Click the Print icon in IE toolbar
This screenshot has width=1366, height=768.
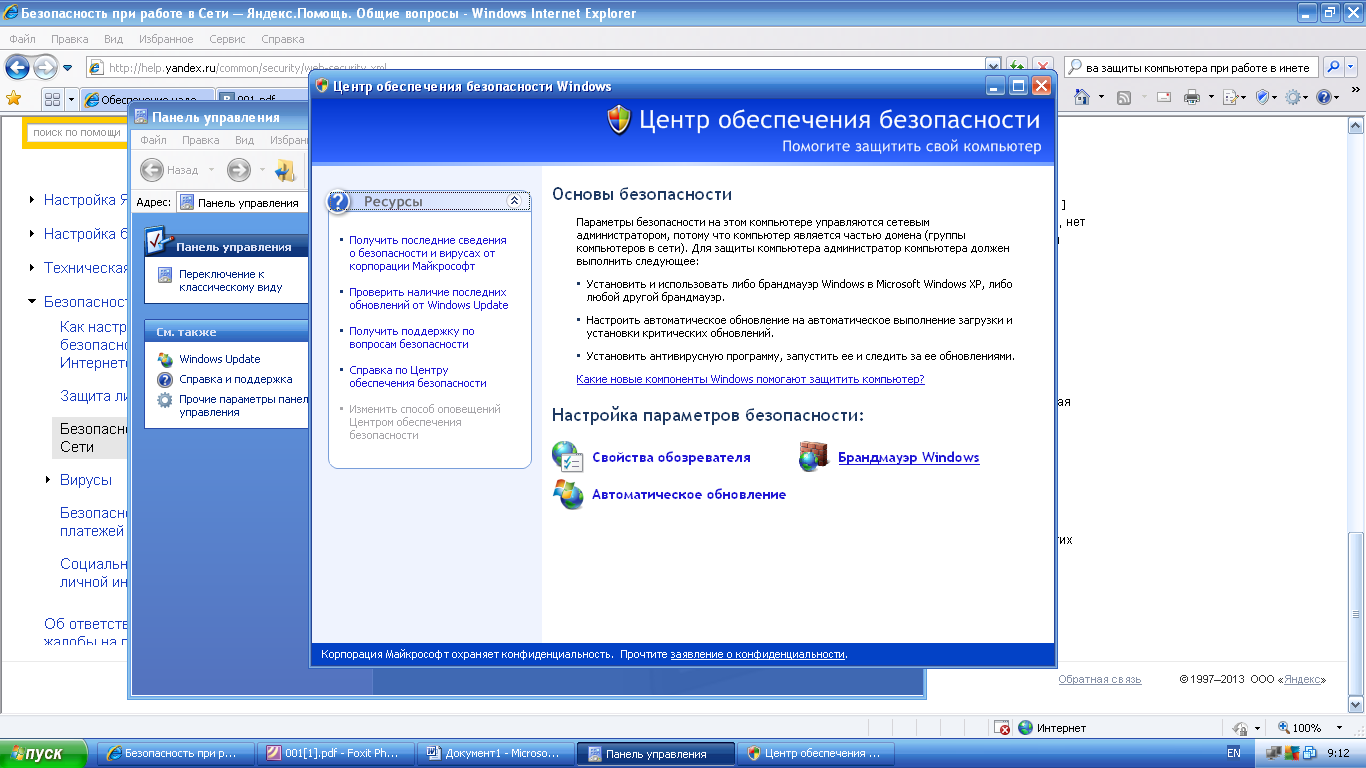tap(1192, 97)
